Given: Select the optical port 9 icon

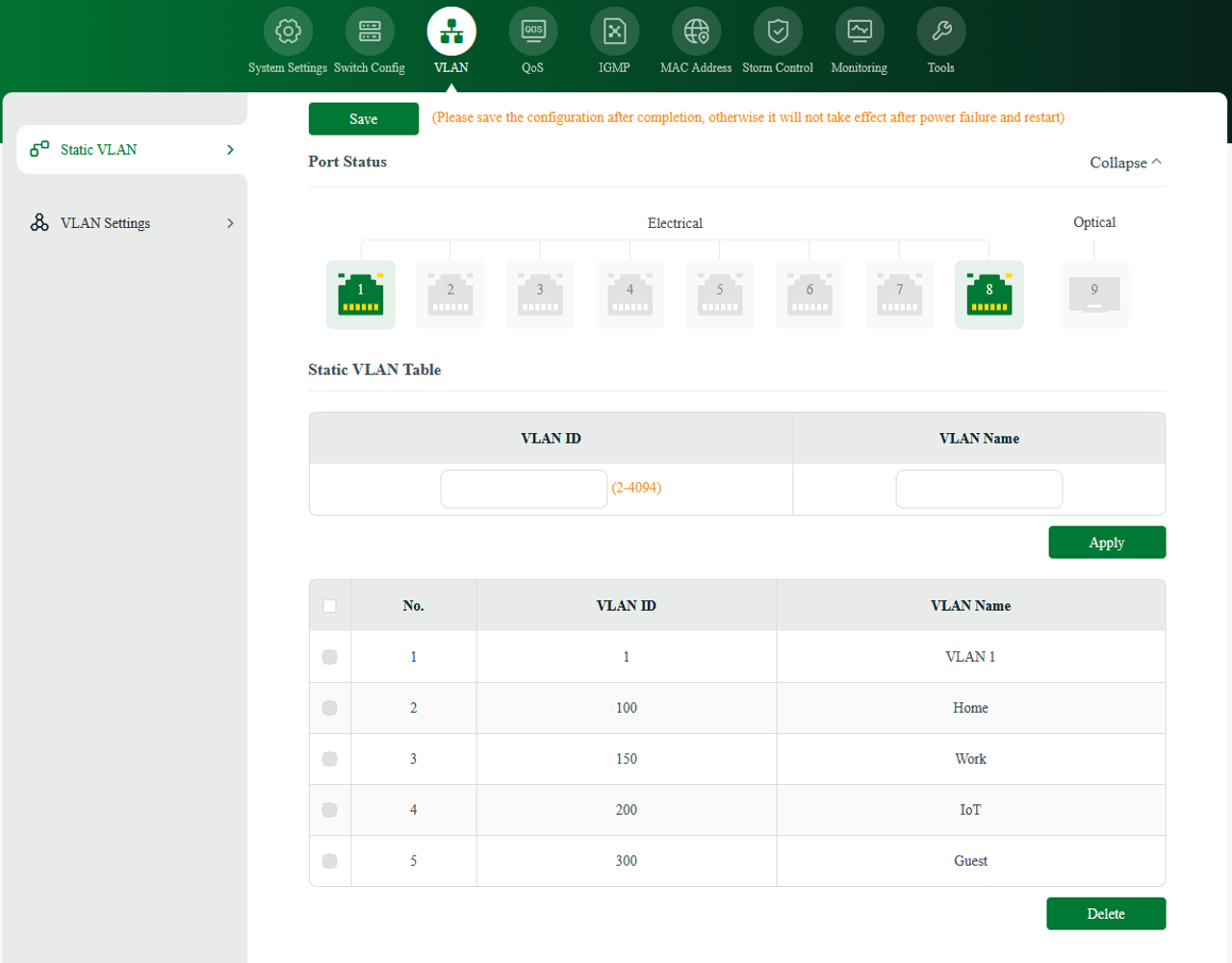Looking at the screenshot, I should point(1094,294).
